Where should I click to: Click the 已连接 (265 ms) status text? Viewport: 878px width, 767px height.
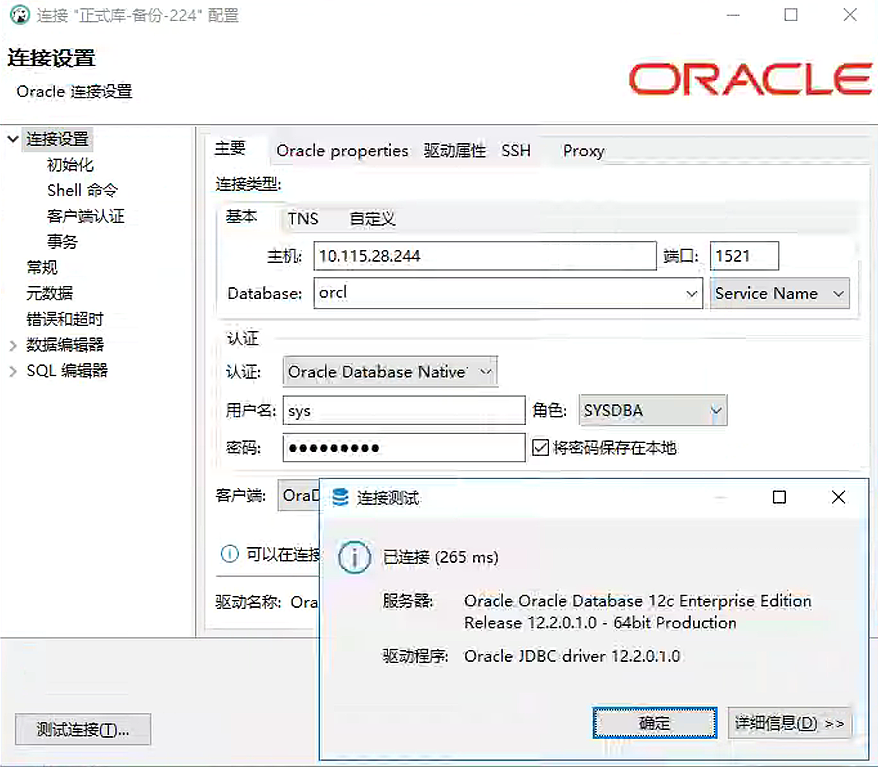(x=440, y=558)
